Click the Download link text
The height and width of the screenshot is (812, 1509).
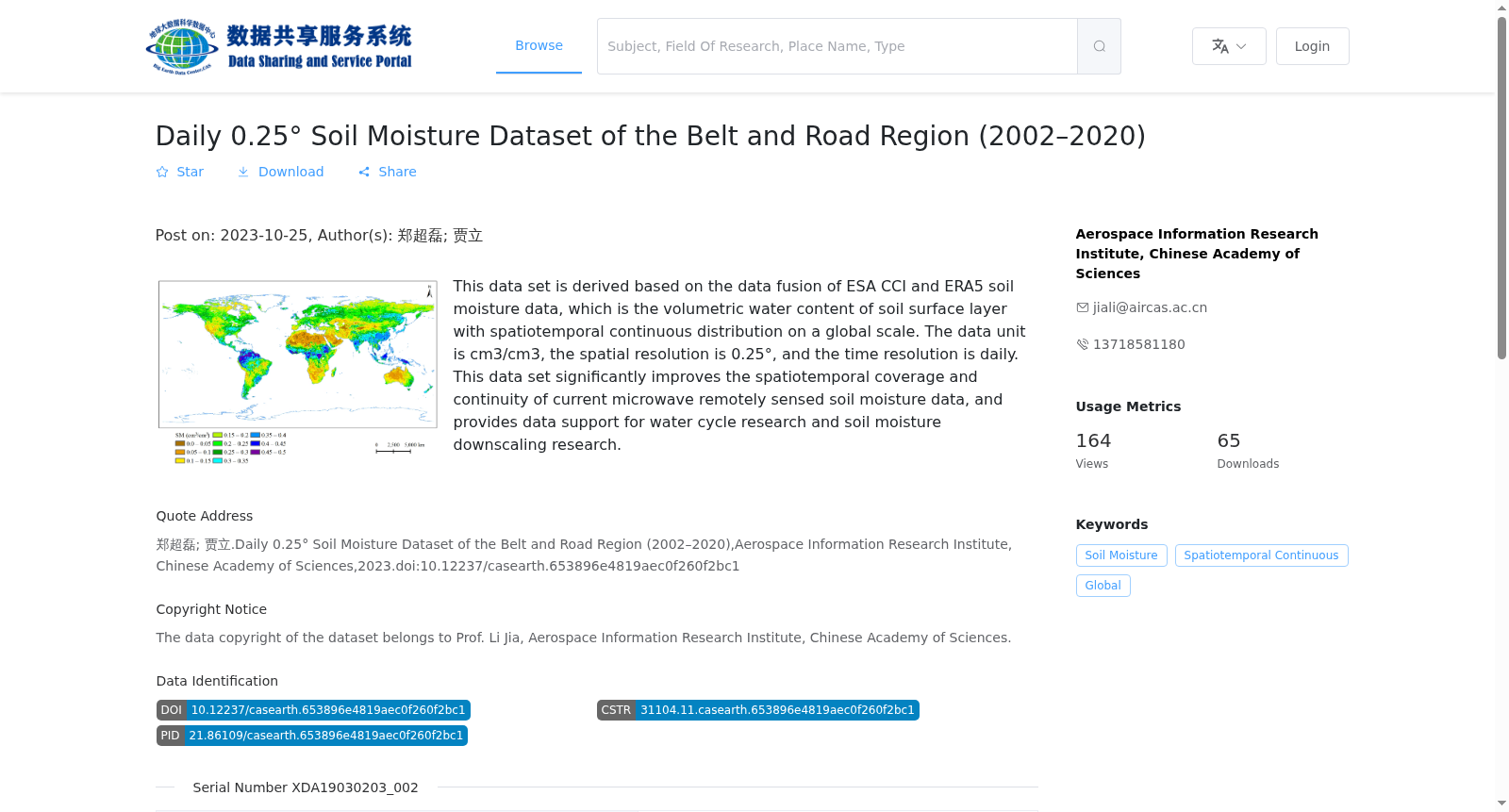[290, 172]
